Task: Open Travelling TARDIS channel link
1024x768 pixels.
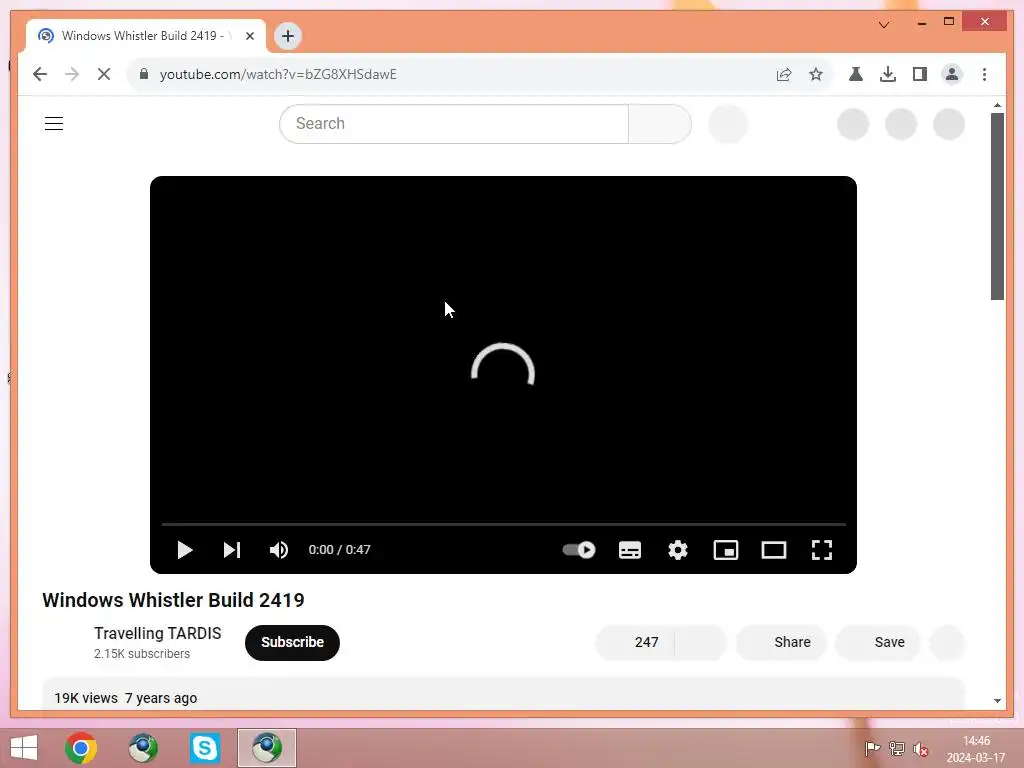Action: tap(157, 633)
